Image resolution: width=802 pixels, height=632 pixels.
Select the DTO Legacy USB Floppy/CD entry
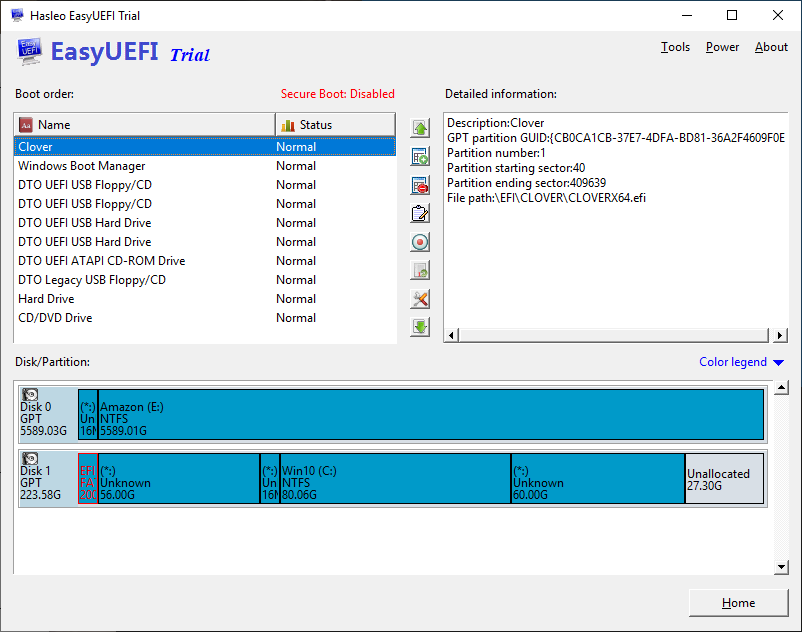205,280
